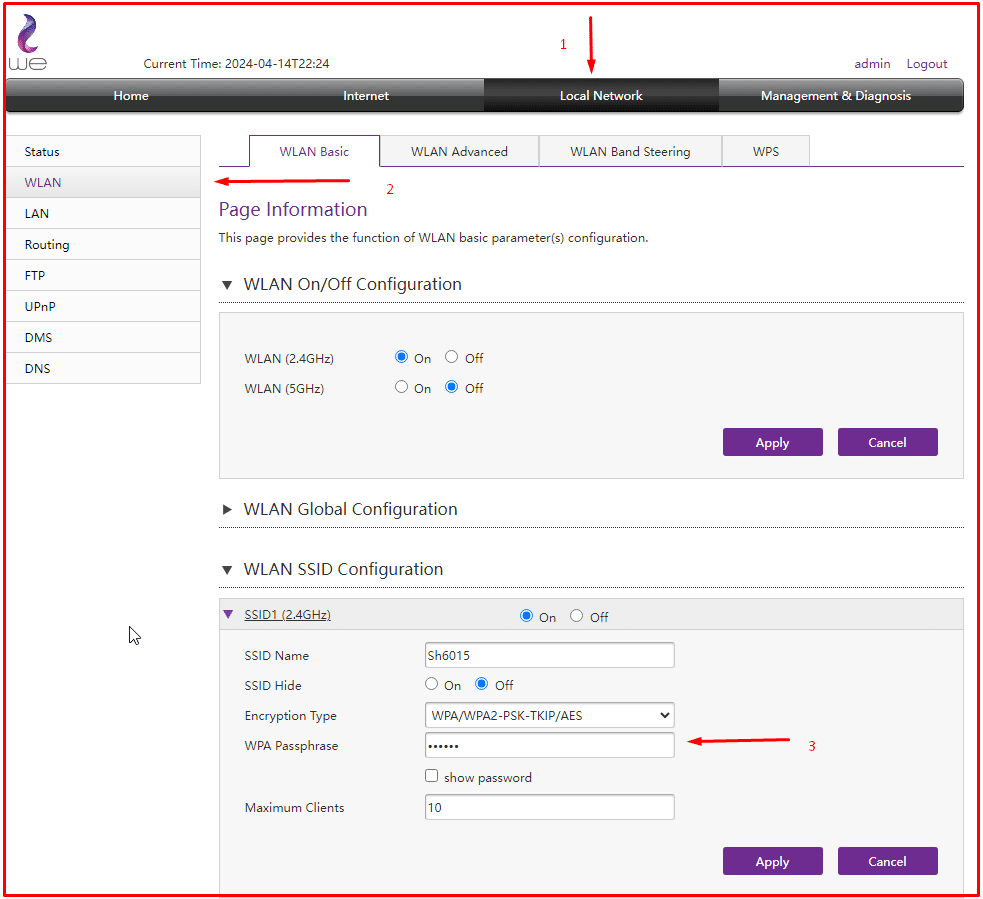Set SSID Hide to On
Screen dimensions: 983x899
tap(432, 684)
